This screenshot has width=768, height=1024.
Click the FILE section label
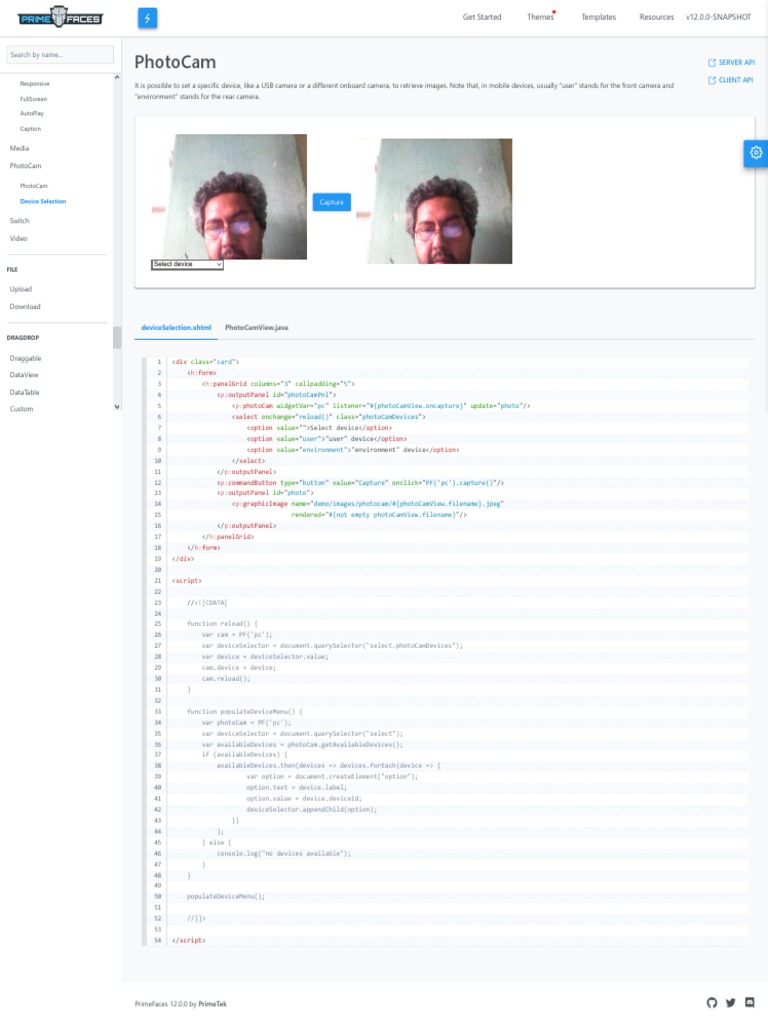(12, 270)
